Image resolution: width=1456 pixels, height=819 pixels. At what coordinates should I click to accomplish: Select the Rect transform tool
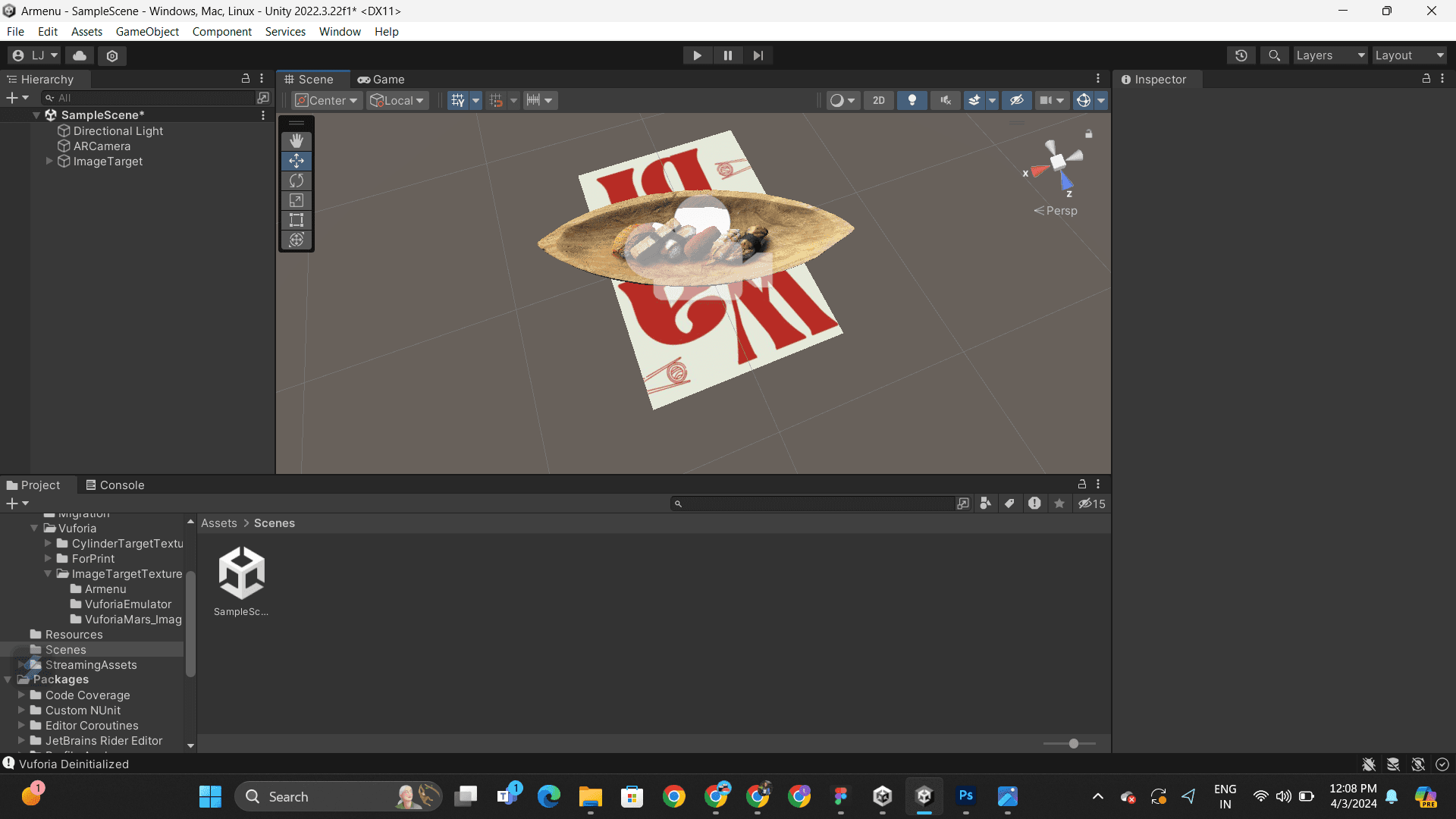click(x=297, y=220)
